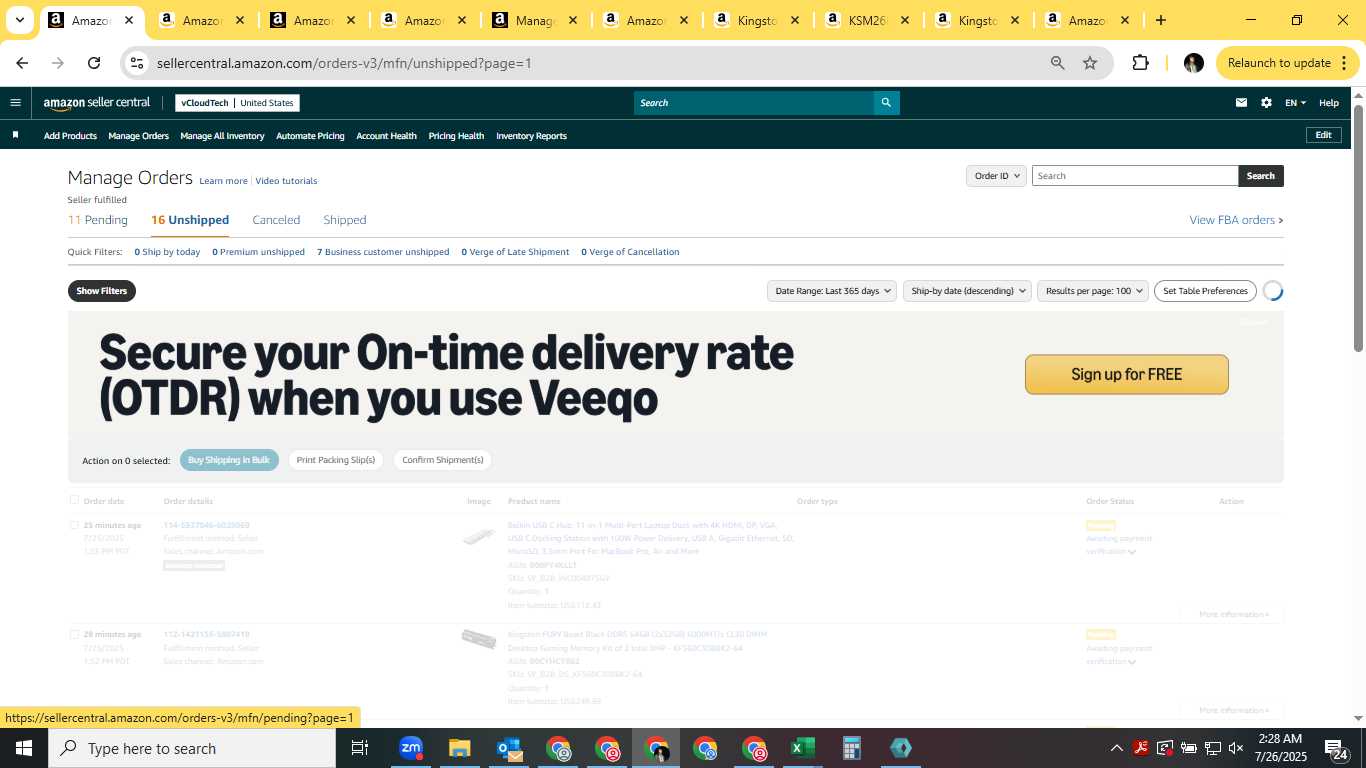The width and height of the screenshot is (1366, 768).
Task: Open Seller Central settings gear
Action: click(x=1266, y=103)
